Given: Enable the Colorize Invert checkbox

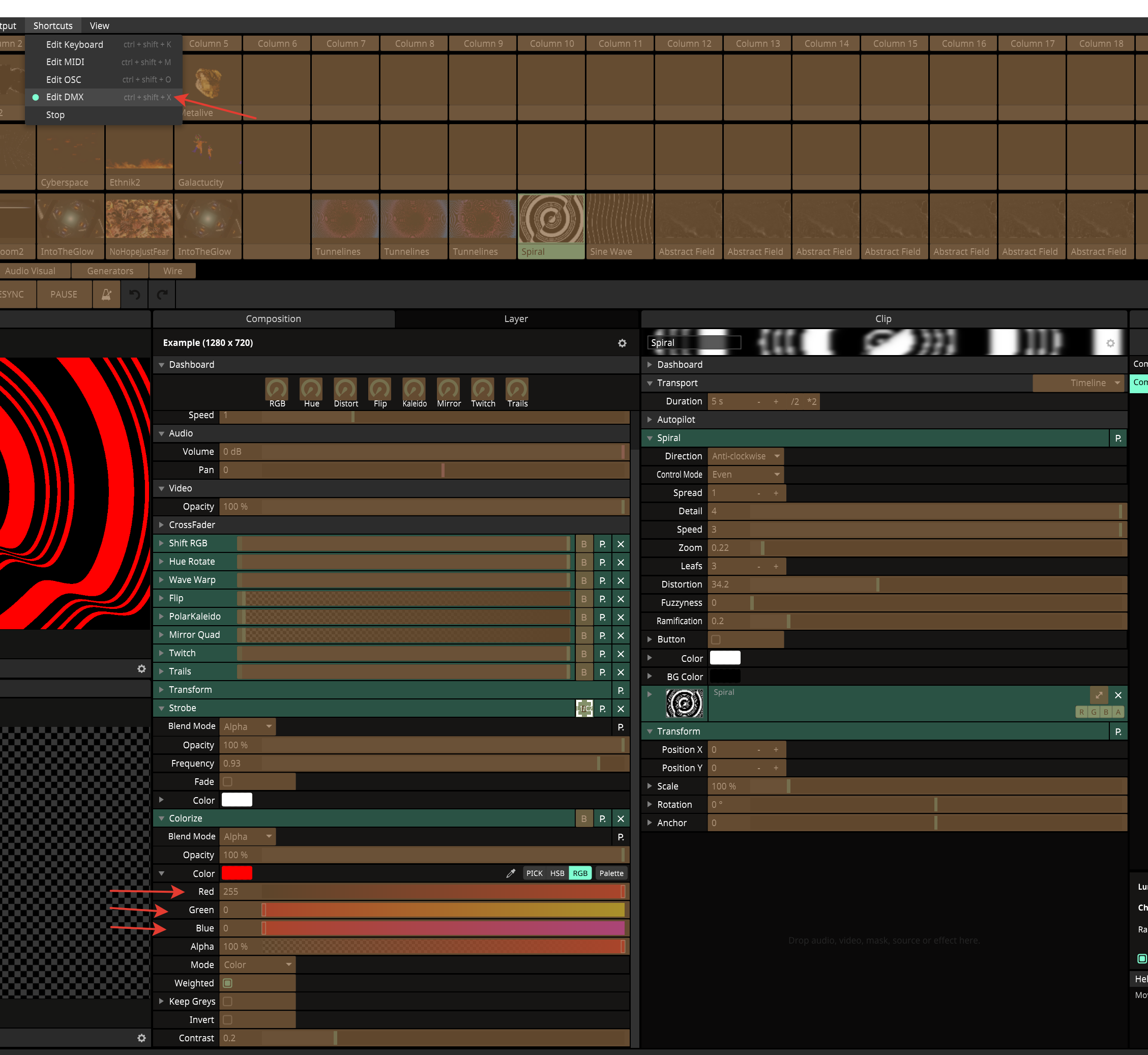Looking at the screenshot, I should tap(228, 1019).
